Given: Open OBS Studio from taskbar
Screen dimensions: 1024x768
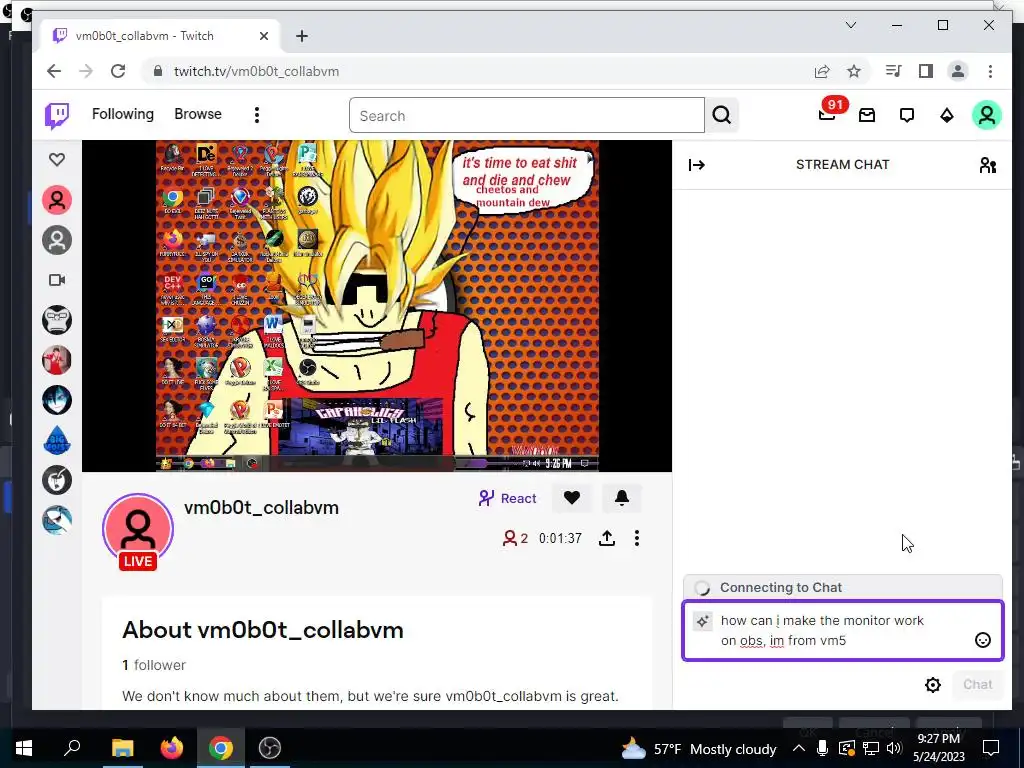Looking at the screenshot, I should 270,748.
